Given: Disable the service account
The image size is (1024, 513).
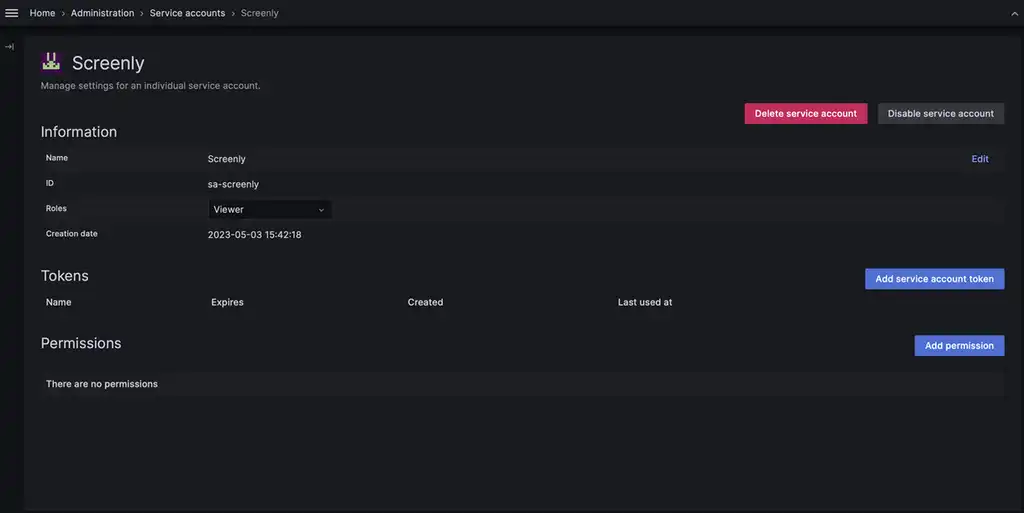Looking at the screenshot, I should coord(940,114).
